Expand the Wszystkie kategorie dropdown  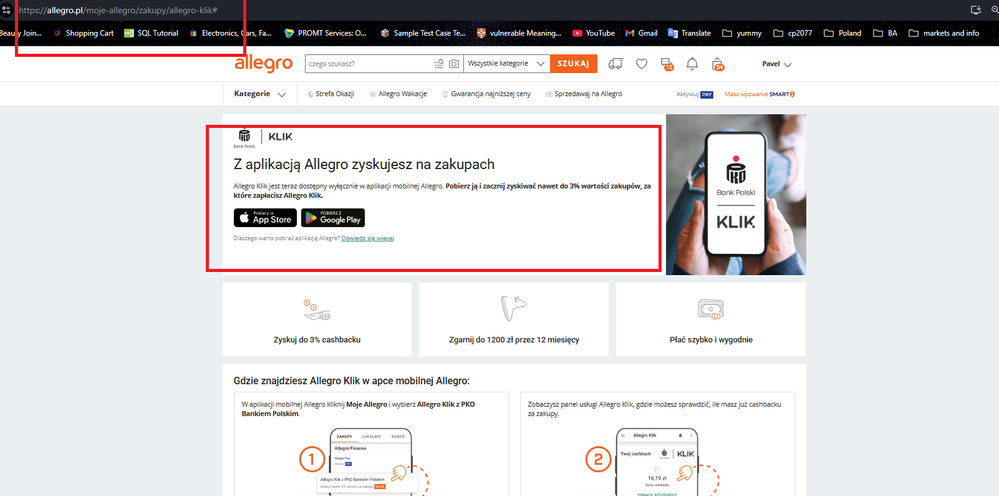[x=507, y=64]
